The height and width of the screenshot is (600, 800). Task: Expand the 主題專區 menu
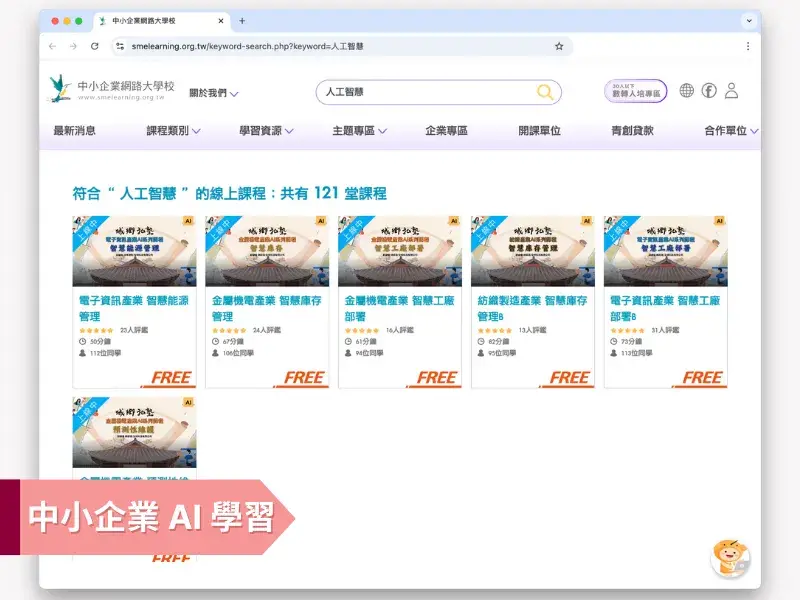tap(360, 131)
